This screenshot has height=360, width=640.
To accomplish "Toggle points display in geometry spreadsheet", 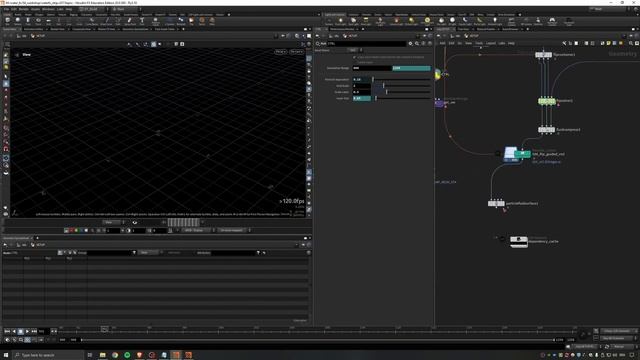I will (60, 253).
